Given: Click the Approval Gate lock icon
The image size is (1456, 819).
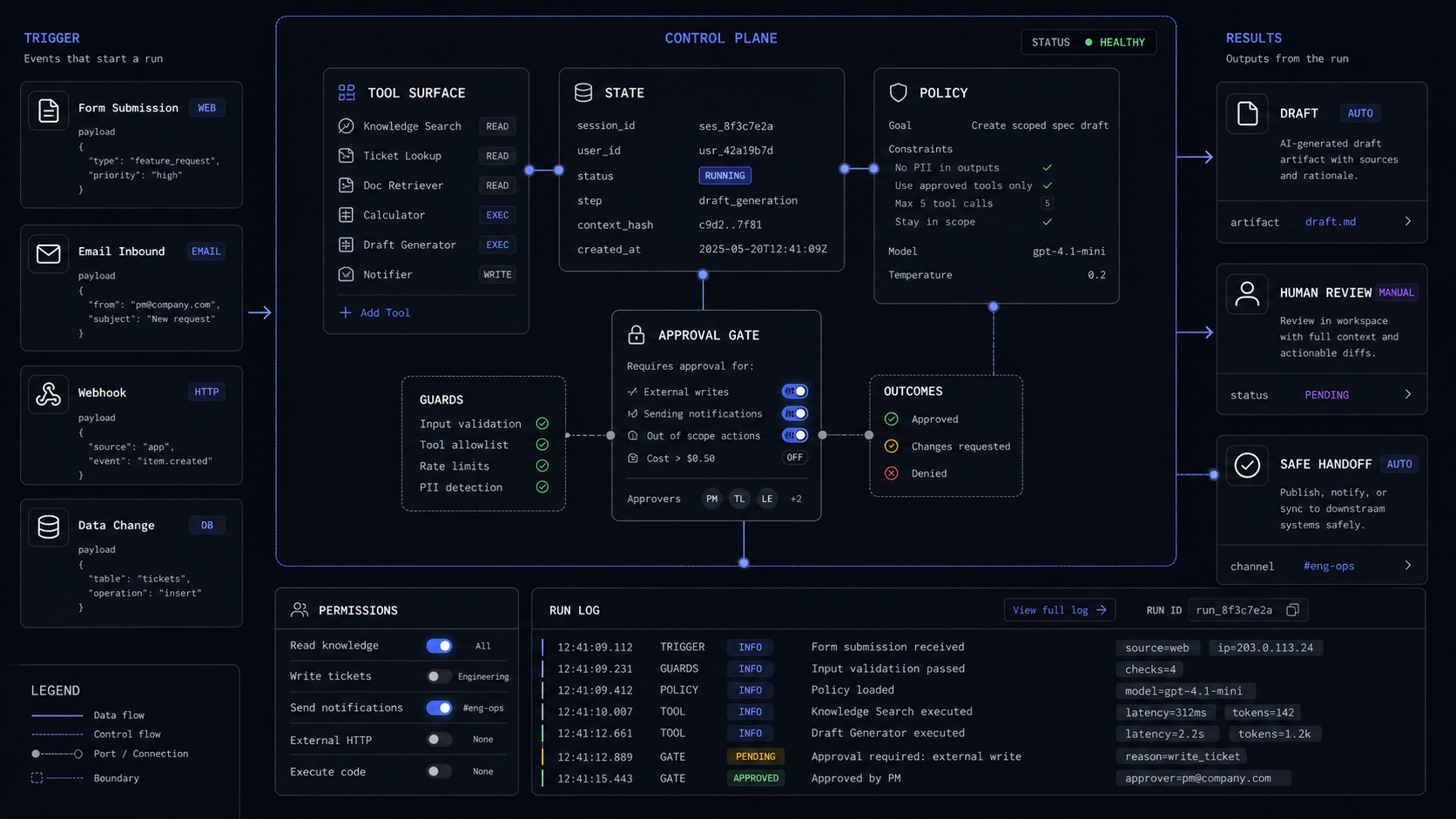Looking at the screenshot, I should point(637,335).
